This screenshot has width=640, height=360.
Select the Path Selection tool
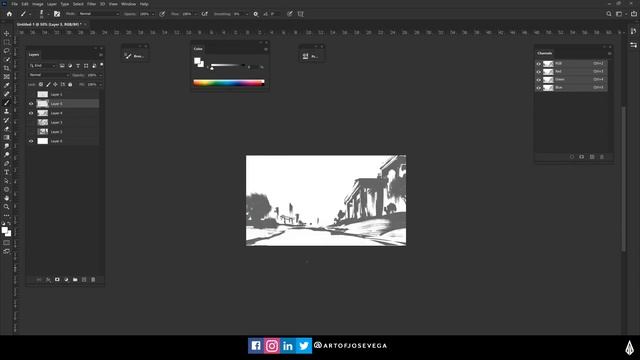pyautogui.click(x=7, y=180)
